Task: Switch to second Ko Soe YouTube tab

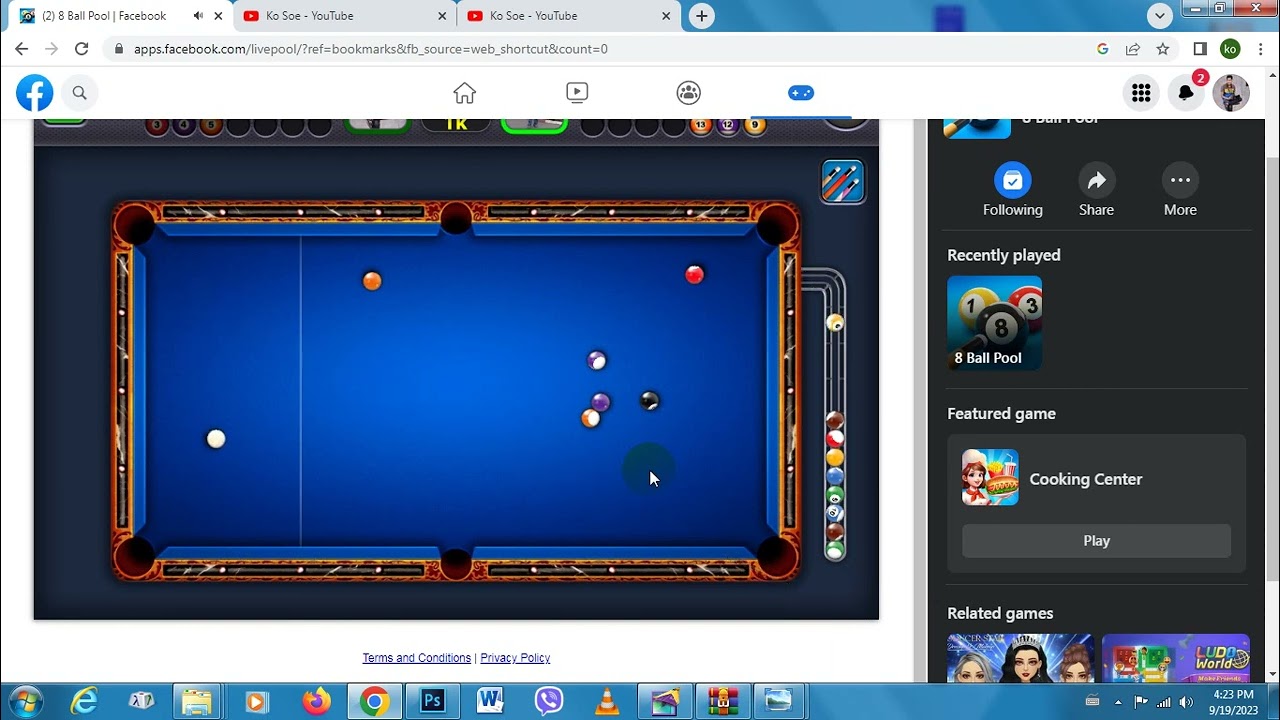Action: (x=568, y=16)
